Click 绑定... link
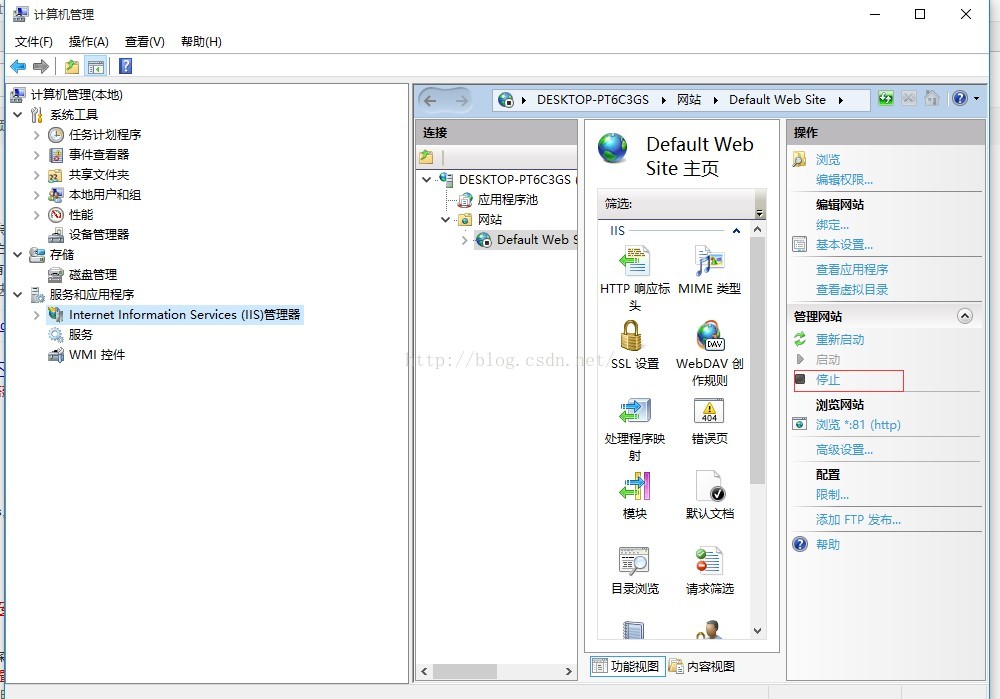Image resolution: width=1000 pixels, height=699 pixels. pos(832,225)
